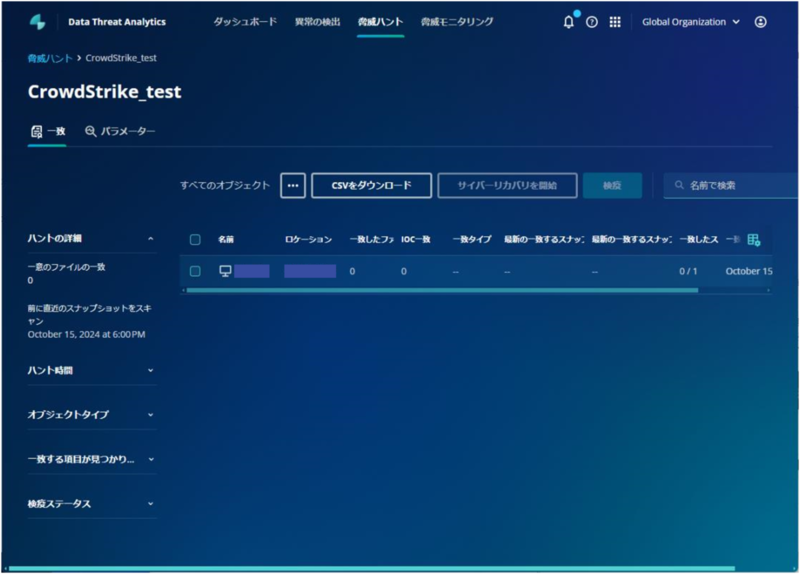Click the 一致タイプ column header
The image size is (800, 574).
pos(472,239)
